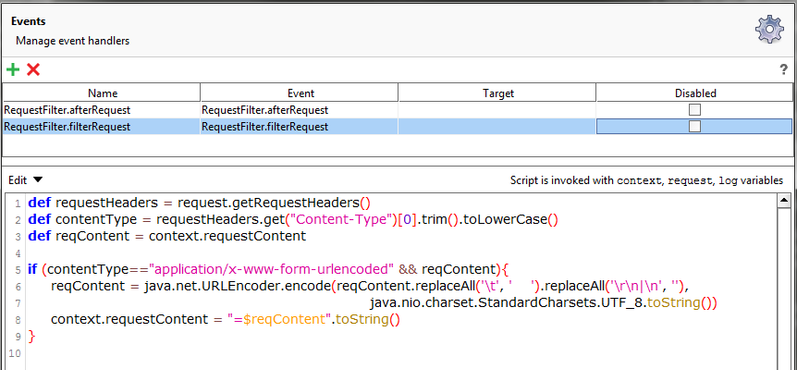Add a new event handler with green plus
The height and width of the screenshot is (370, 797).
13,70
